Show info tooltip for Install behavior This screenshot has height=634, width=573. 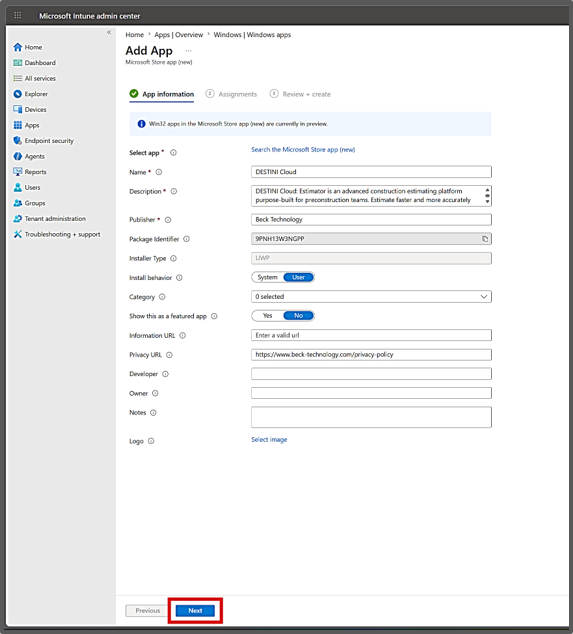click(x=179, y=278)
